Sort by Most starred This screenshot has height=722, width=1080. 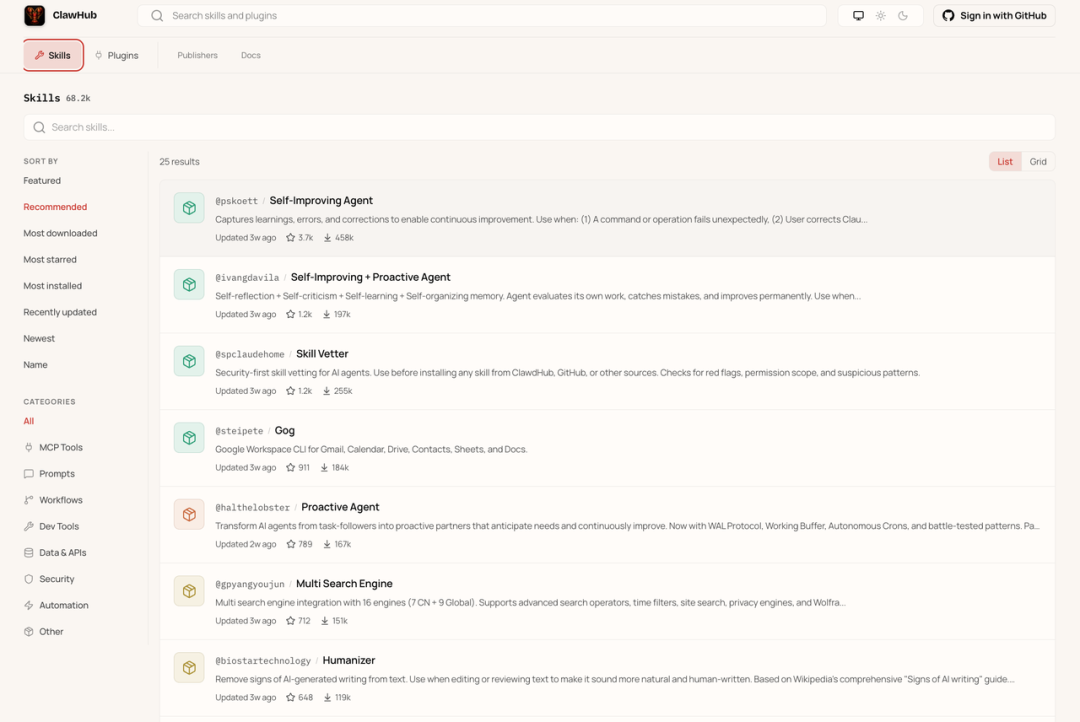(x=50, y=259)
